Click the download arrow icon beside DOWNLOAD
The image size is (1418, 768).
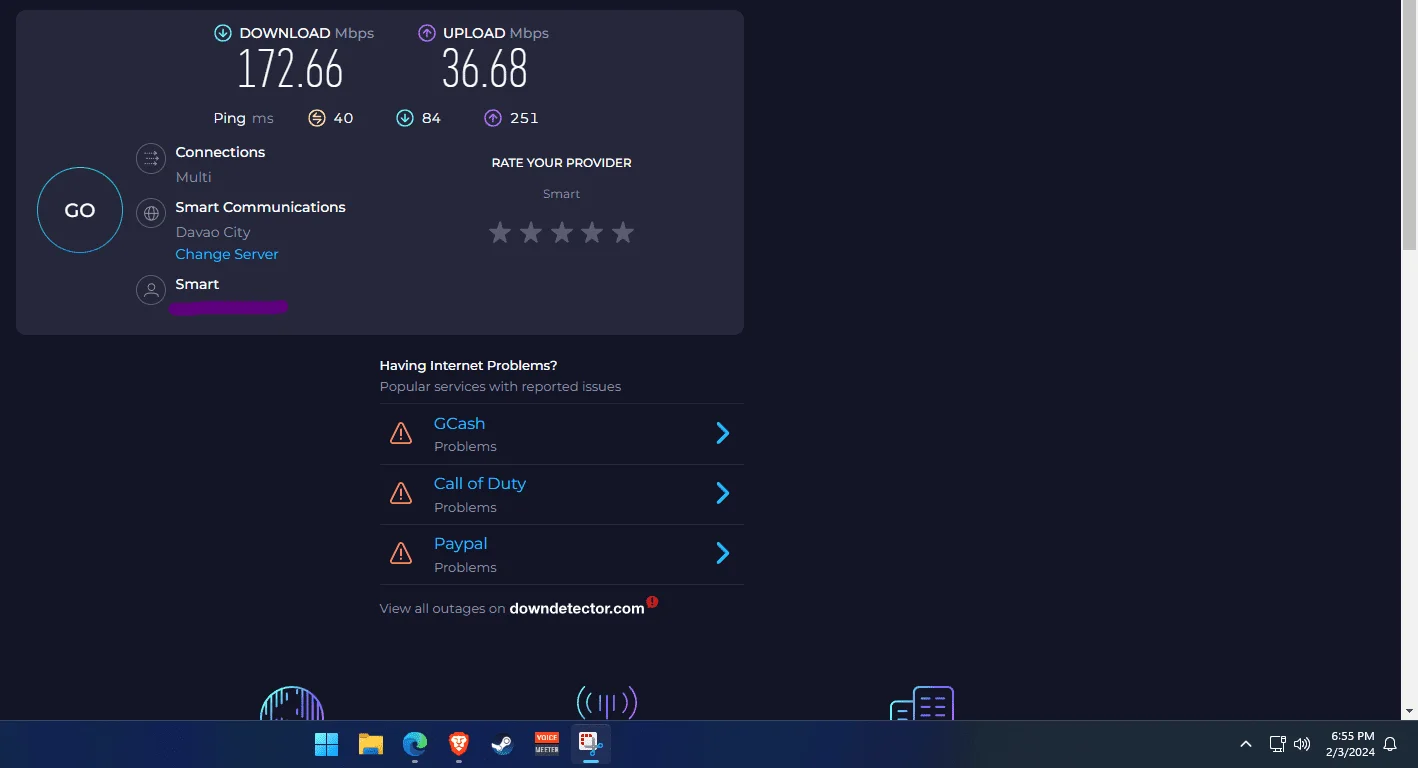(223, 33)
